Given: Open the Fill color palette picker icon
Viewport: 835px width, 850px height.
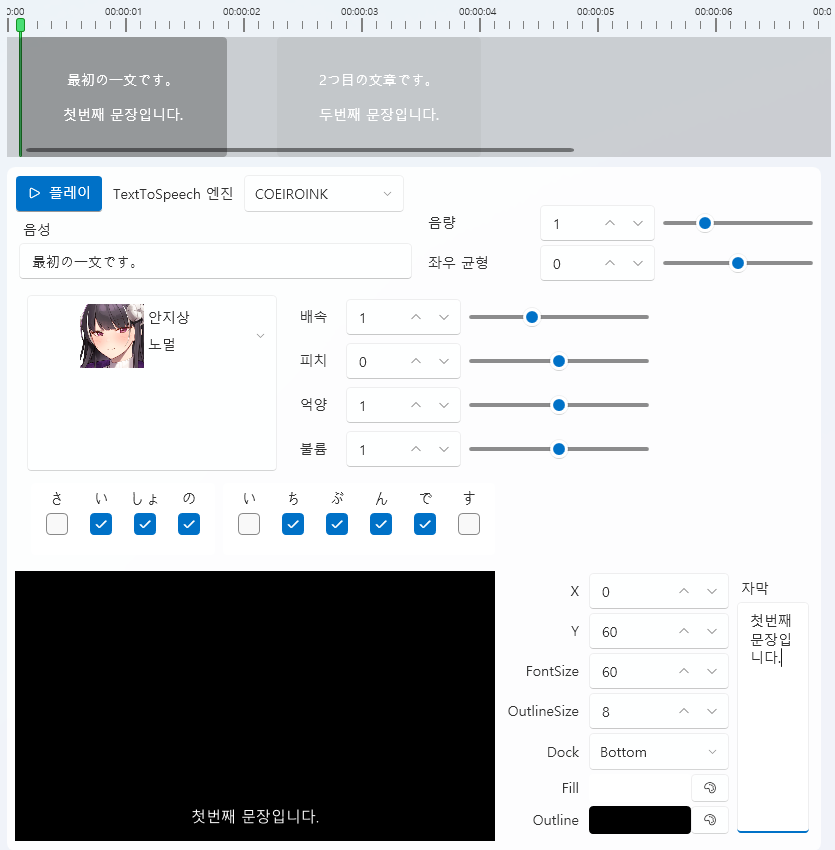Looking at the screenshot, I should tap(710, 788).
